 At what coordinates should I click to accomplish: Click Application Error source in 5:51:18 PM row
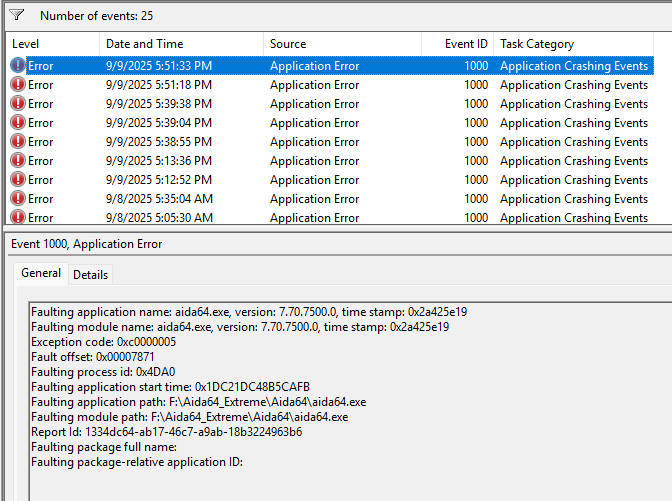(315, 85)
